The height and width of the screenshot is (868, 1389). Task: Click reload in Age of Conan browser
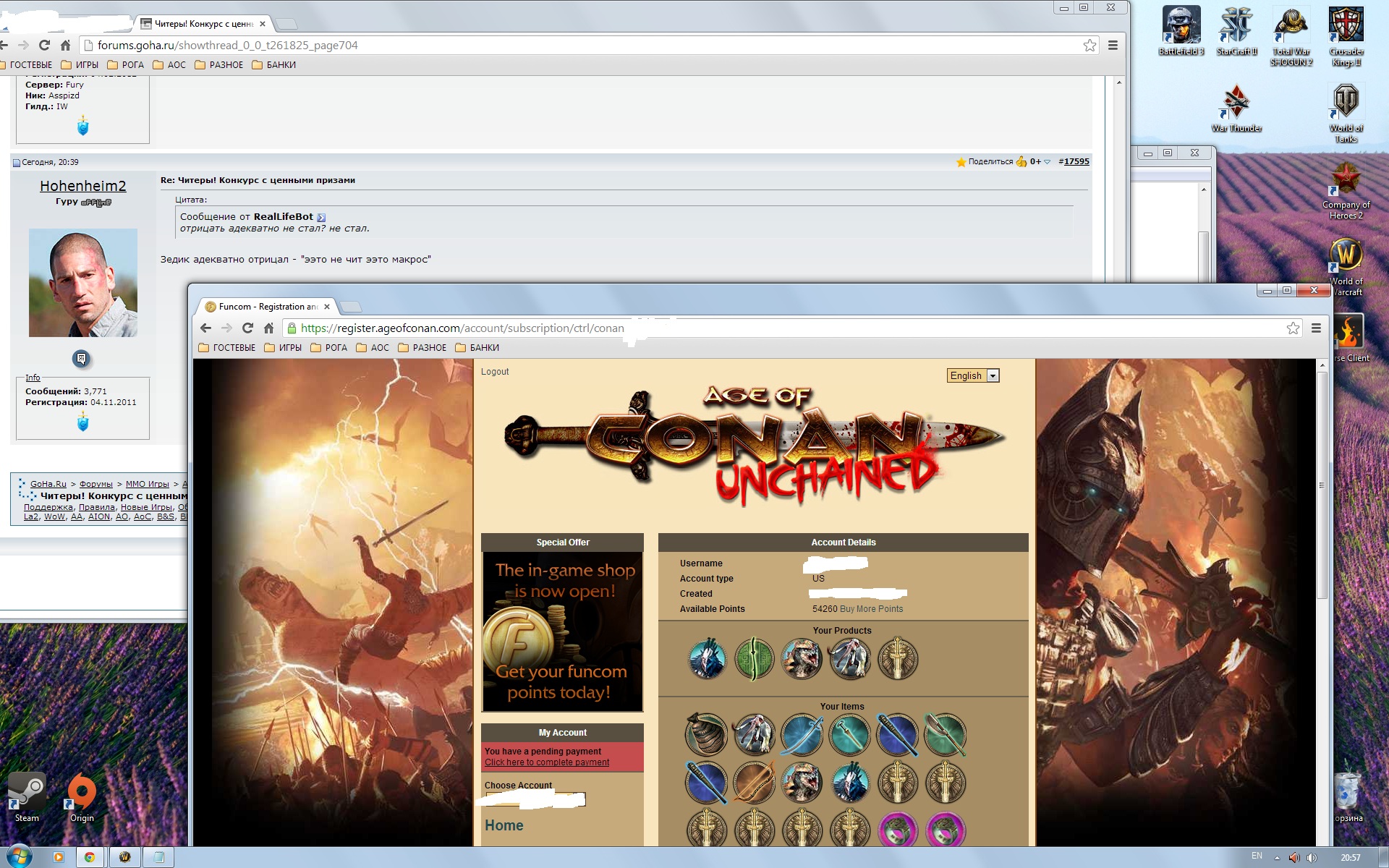(247, 328)
